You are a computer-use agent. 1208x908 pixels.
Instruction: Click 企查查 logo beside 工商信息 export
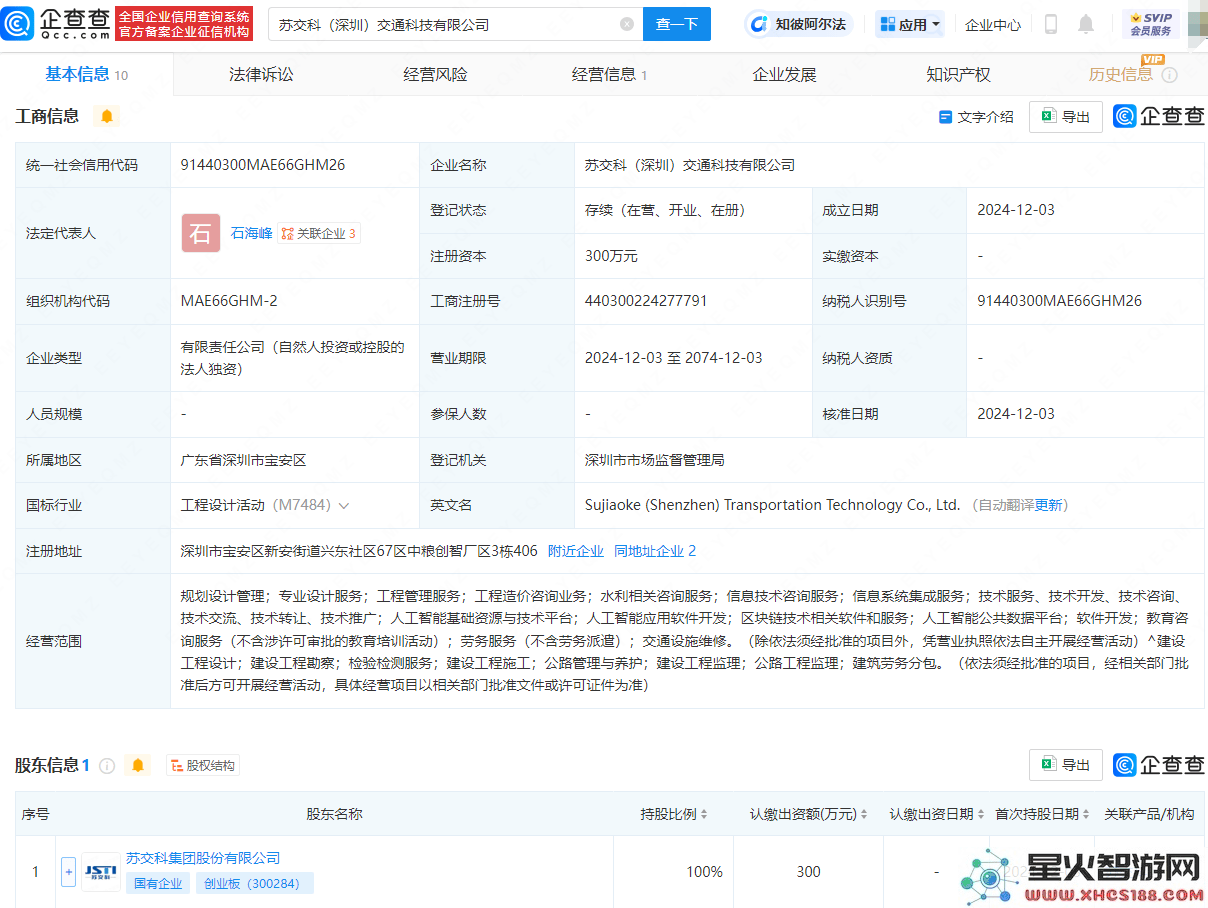pos(1159,117)
